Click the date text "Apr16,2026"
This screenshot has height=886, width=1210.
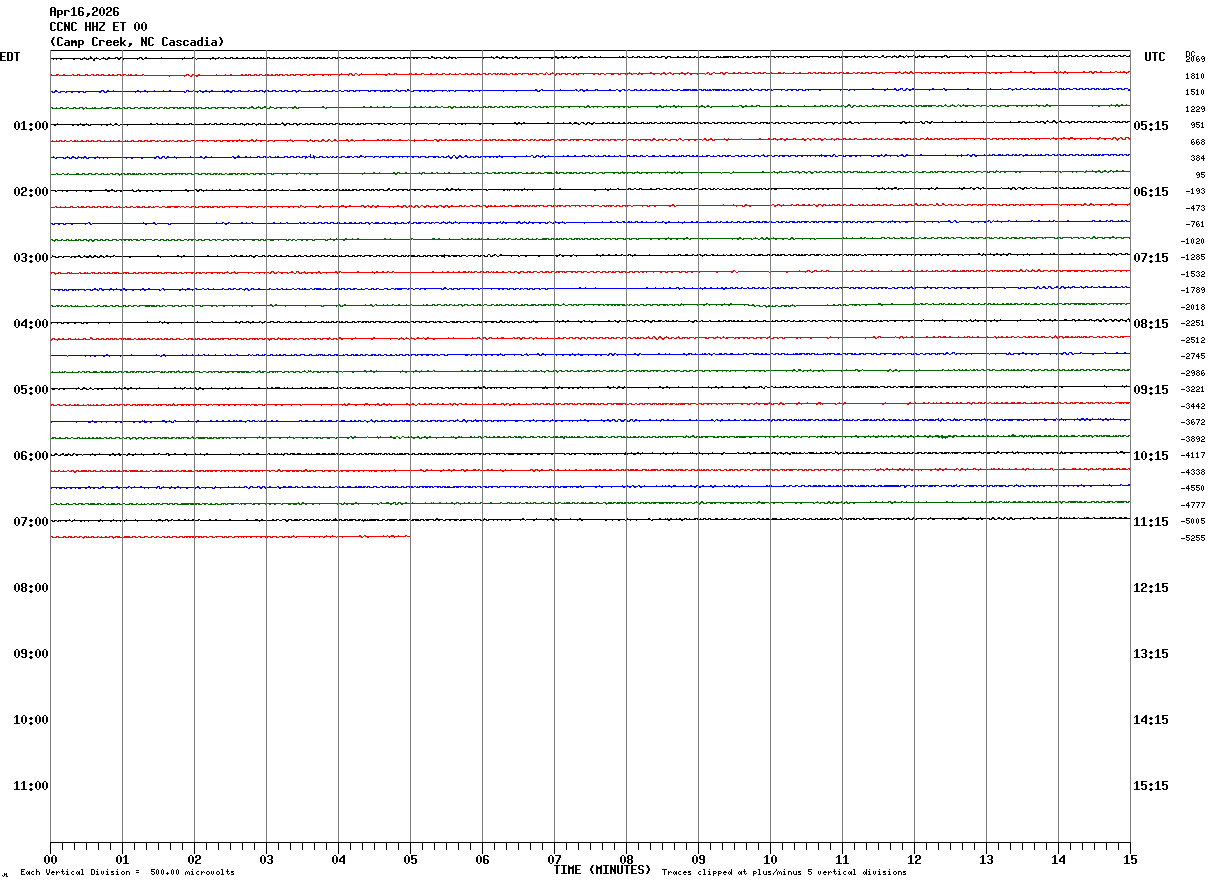tap(84, 12)
